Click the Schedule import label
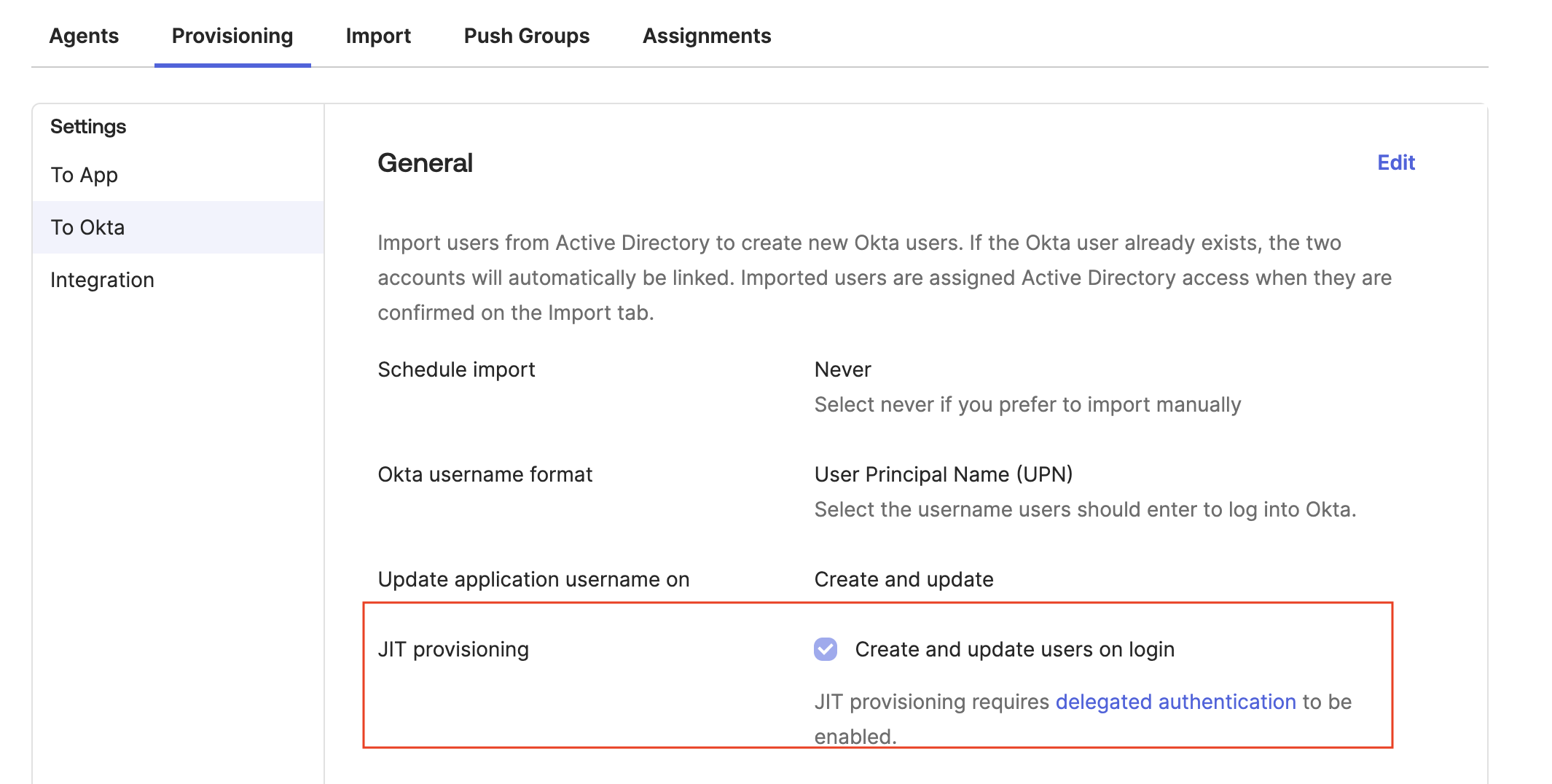 click(456, 369)
